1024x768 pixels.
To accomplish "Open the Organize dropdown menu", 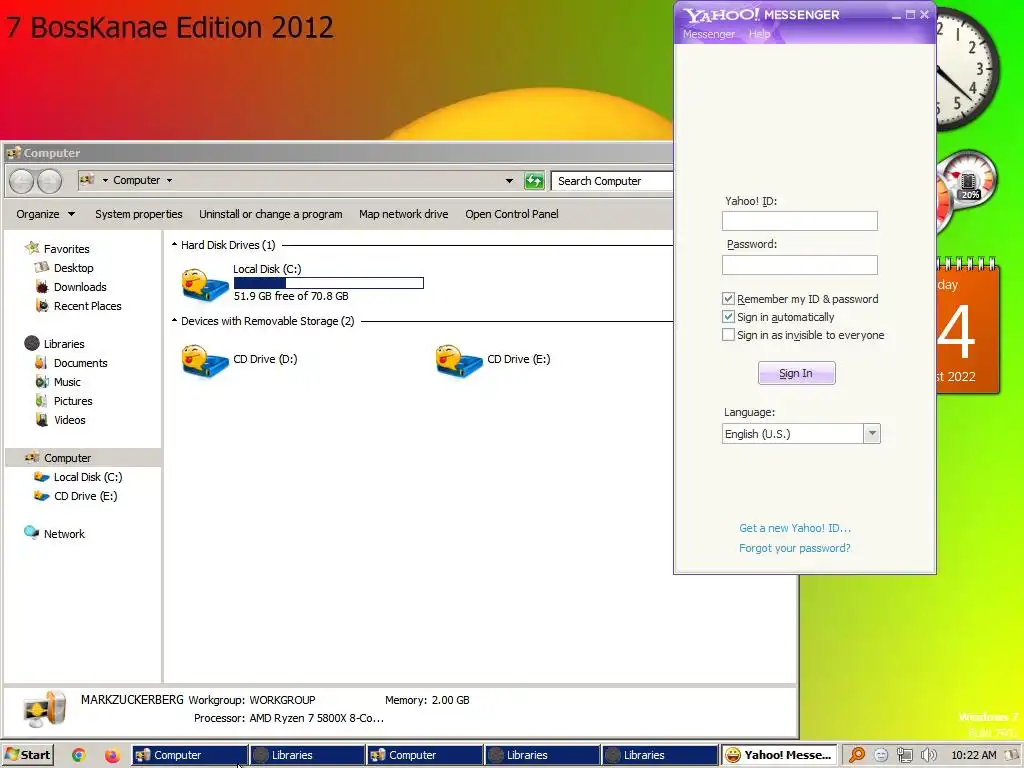I will [x=46, y=214].
